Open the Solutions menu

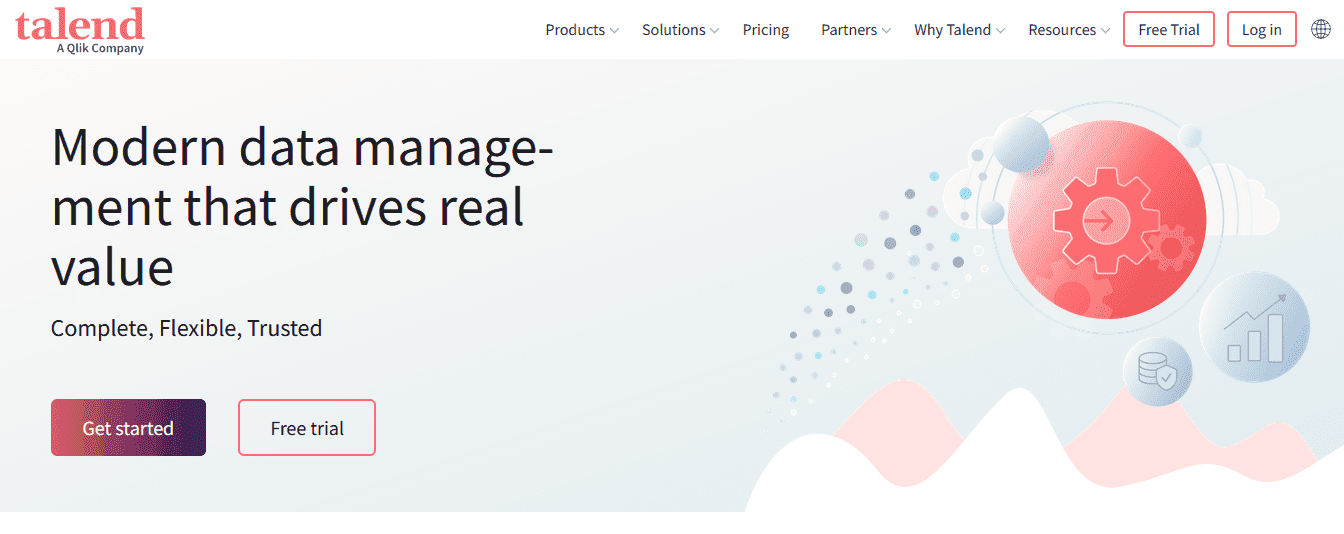coord(674,30)
